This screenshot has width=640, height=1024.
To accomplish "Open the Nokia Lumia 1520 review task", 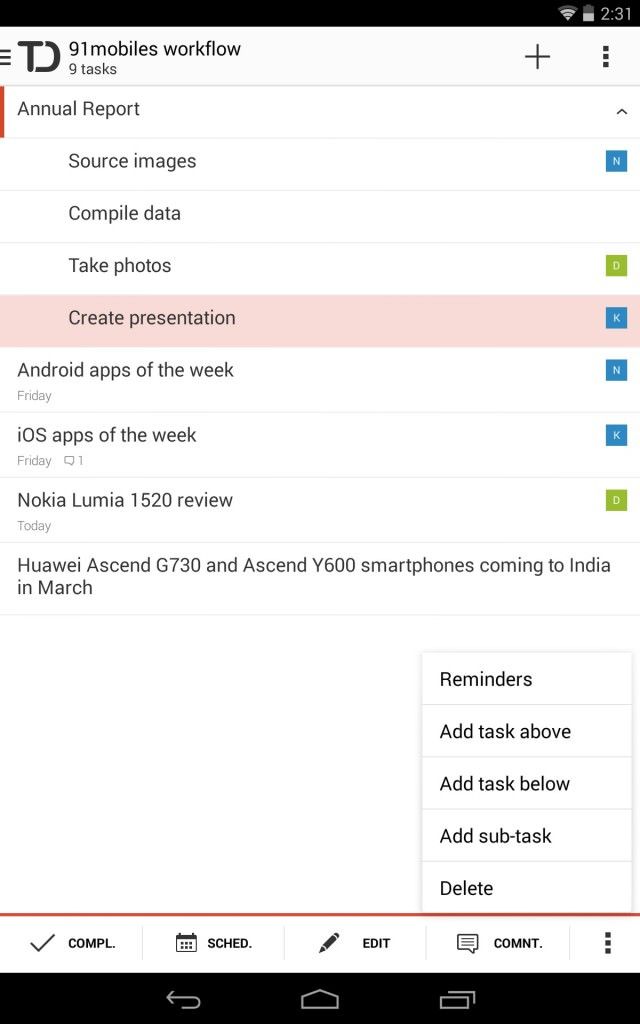I will [x=320, y=510].
